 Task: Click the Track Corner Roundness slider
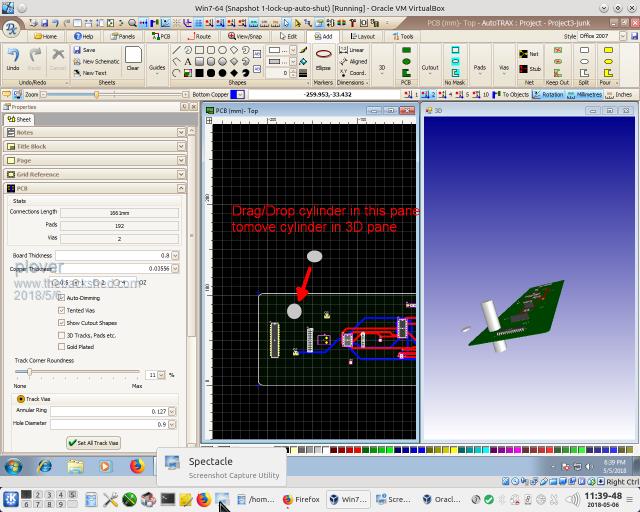click(x=29, y=373)
